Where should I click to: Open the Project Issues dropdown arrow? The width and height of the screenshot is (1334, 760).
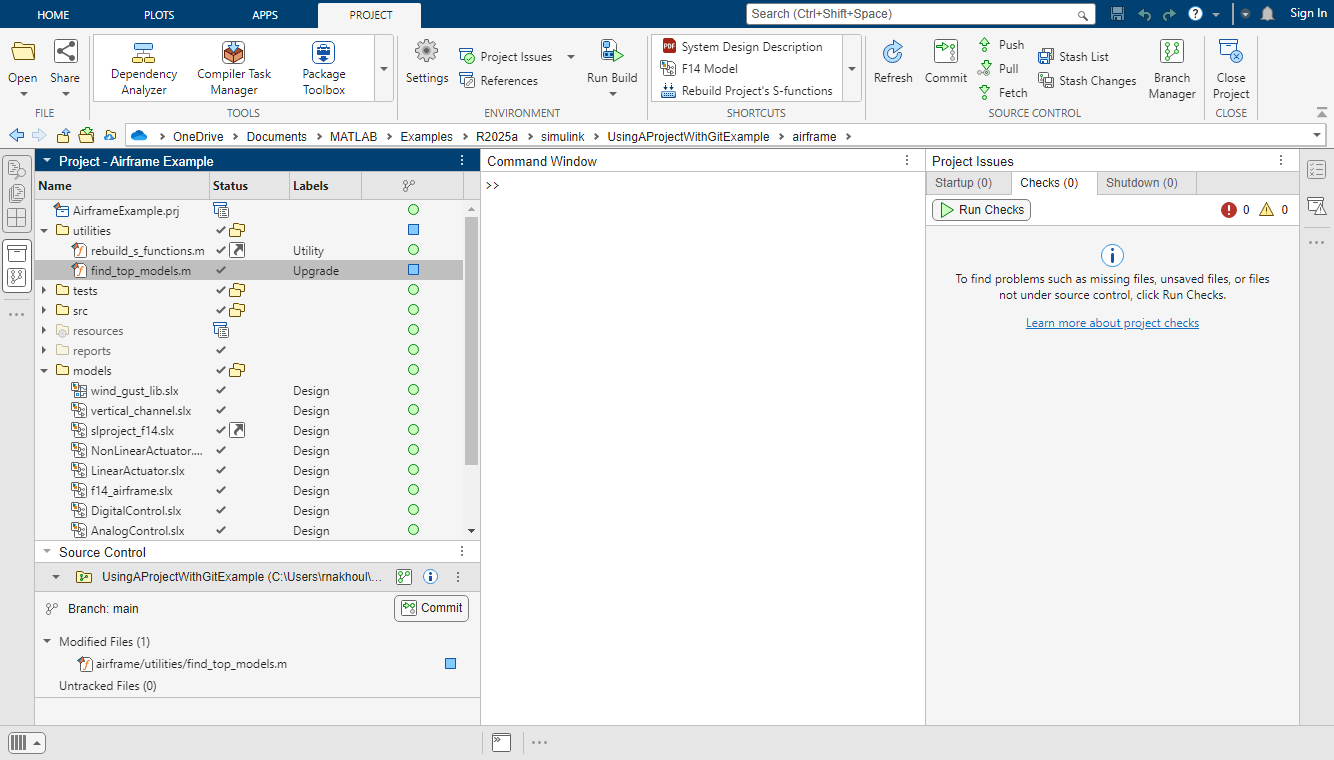[x=571, y=57]
